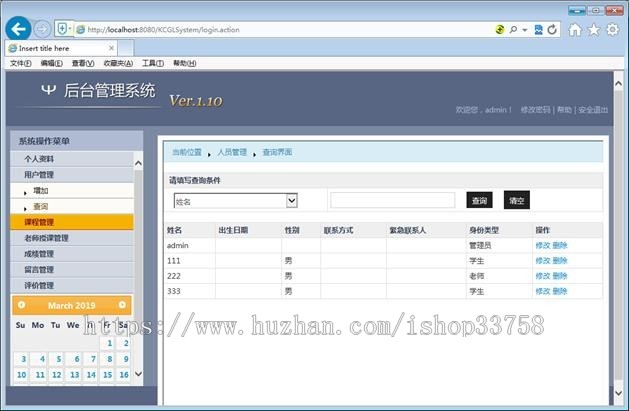Click 查询界面 breadcrumb link
This screenshot has width=629, height=411.
coord(277,152)
